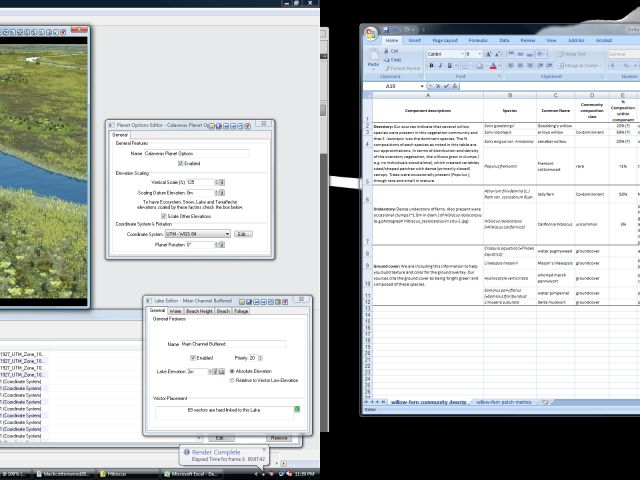Click the formula bar Enter checkmark icon
Image resolution: width=640 pixels, height=480 pixels.
(x=446, y=86)
